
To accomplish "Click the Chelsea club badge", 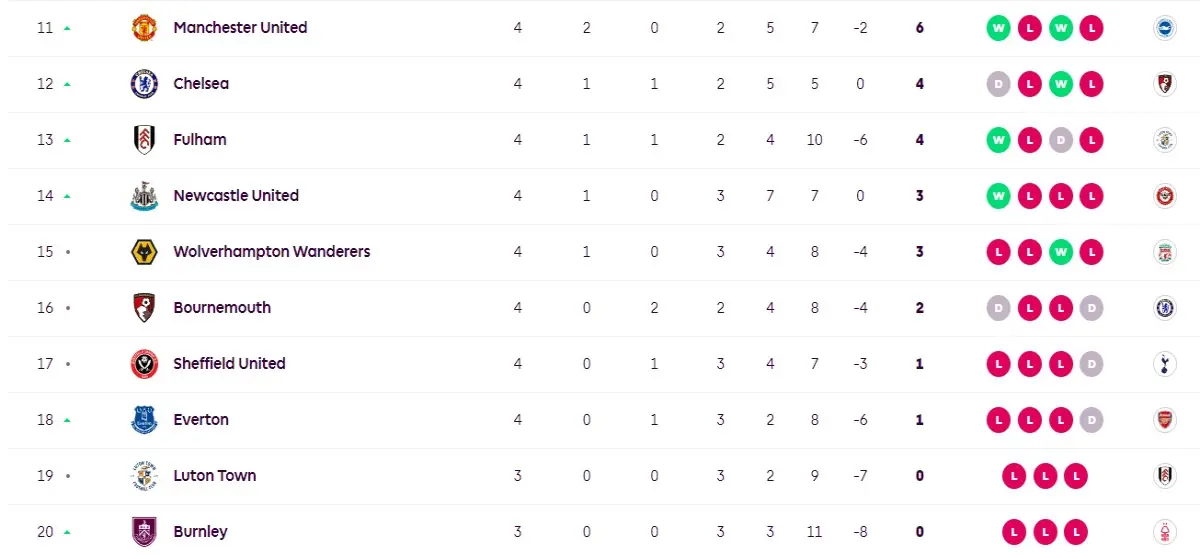I will tap(144, 84).
